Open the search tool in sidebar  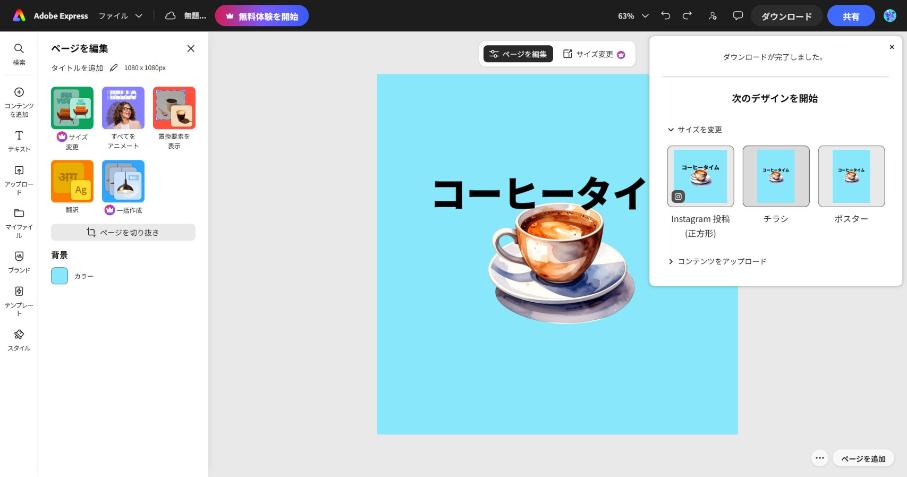point(19,54)
